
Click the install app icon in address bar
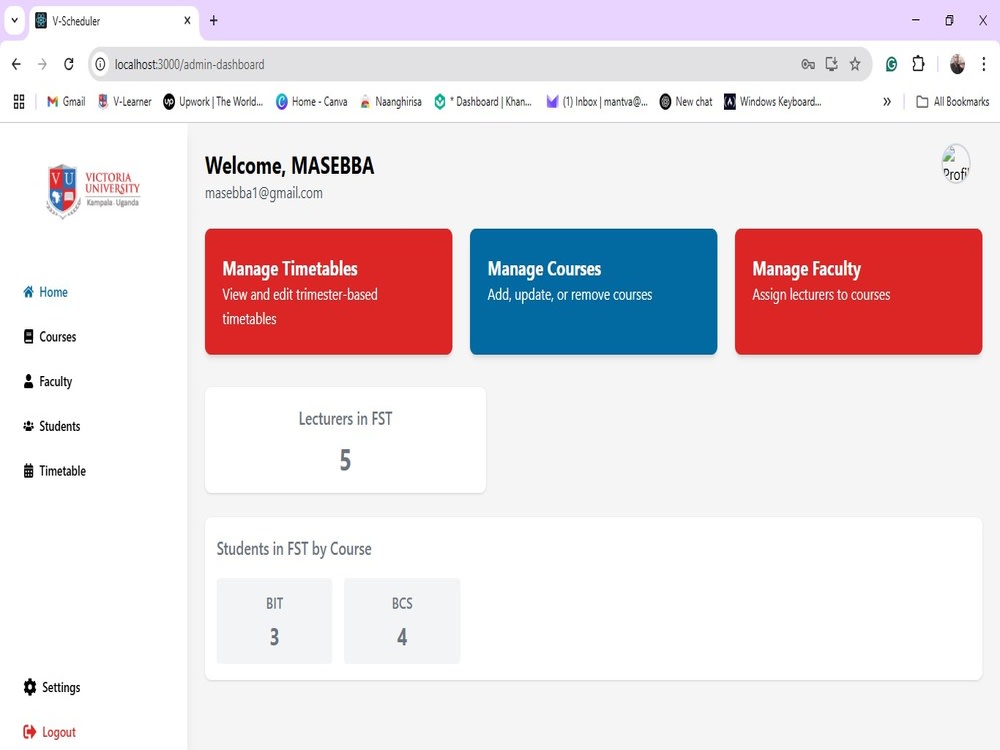[x=831, y=64]
